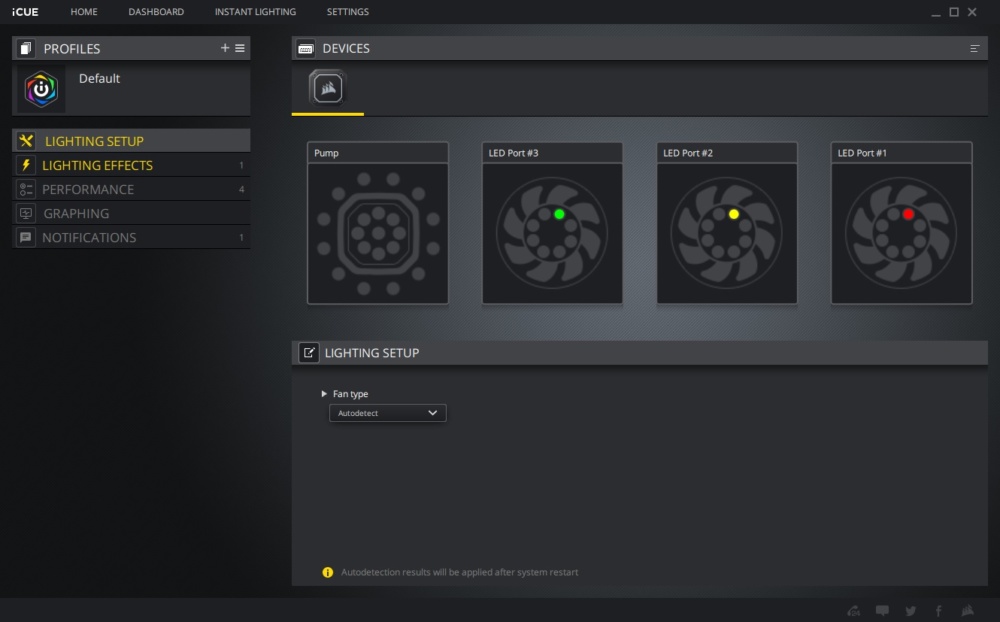Open LIGHTING SETUP section
The width and height of the screenshot is (1000, 622).
point(131,141)
